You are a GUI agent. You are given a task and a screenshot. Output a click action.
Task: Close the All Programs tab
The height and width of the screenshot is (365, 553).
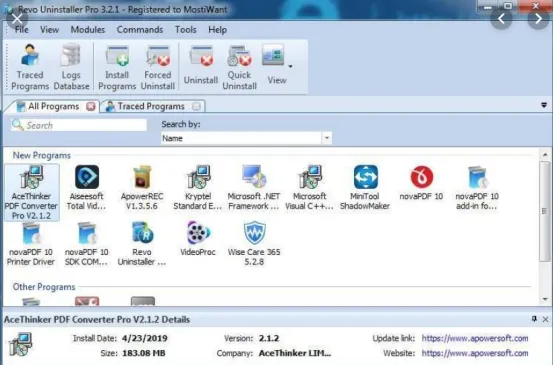91,106
